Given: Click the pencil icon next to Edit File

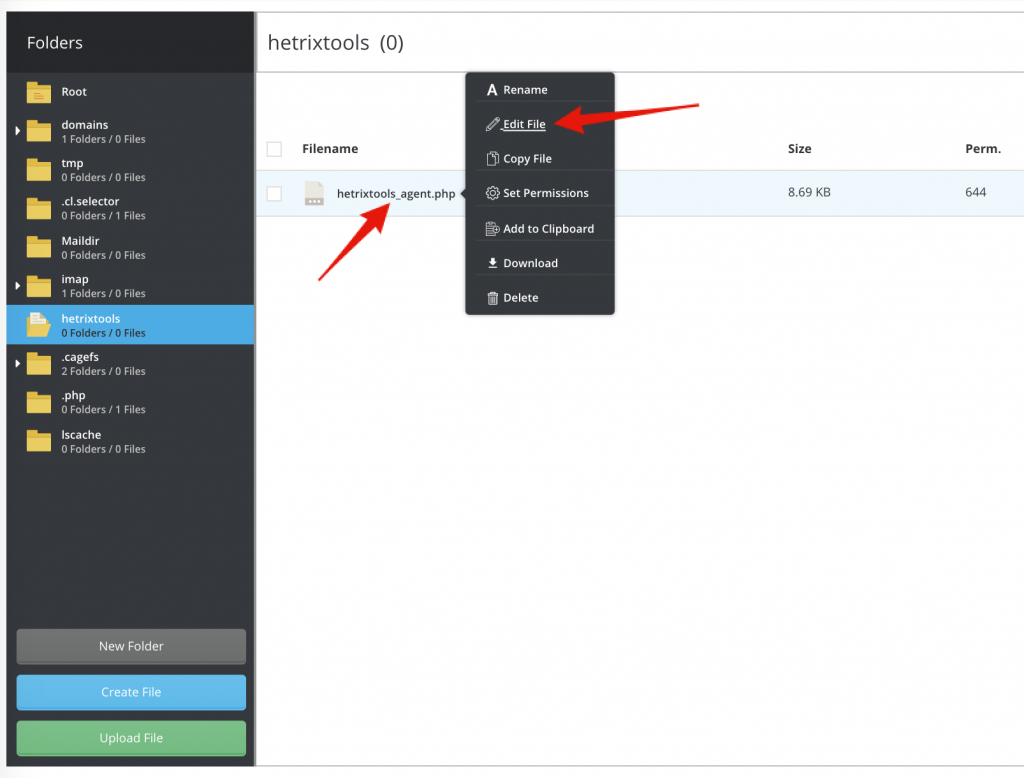Looking at the screenshot, I should (493, 124).
